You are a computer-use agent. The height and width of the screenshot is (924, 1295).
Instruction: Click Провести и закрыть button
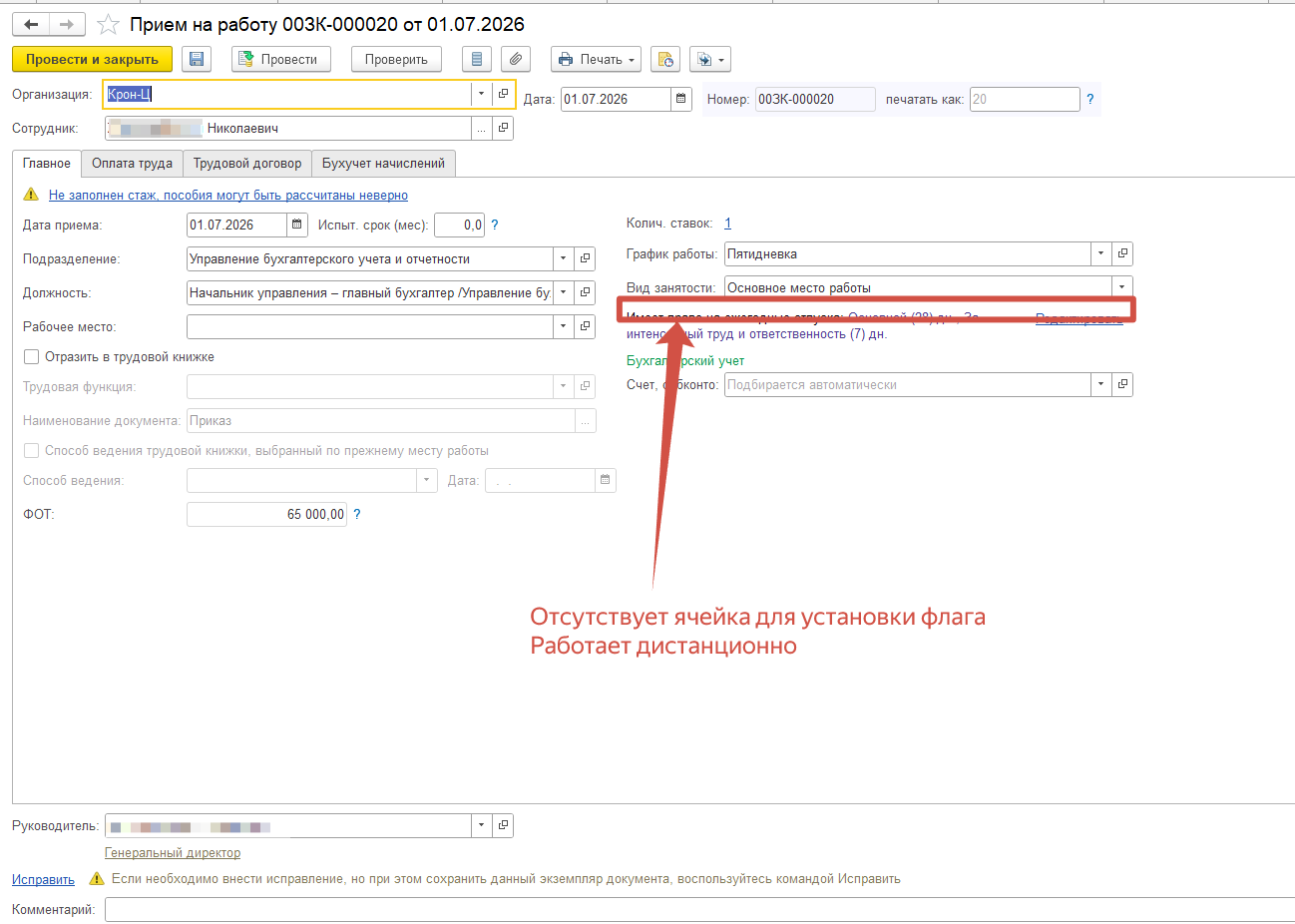[92, 59]
